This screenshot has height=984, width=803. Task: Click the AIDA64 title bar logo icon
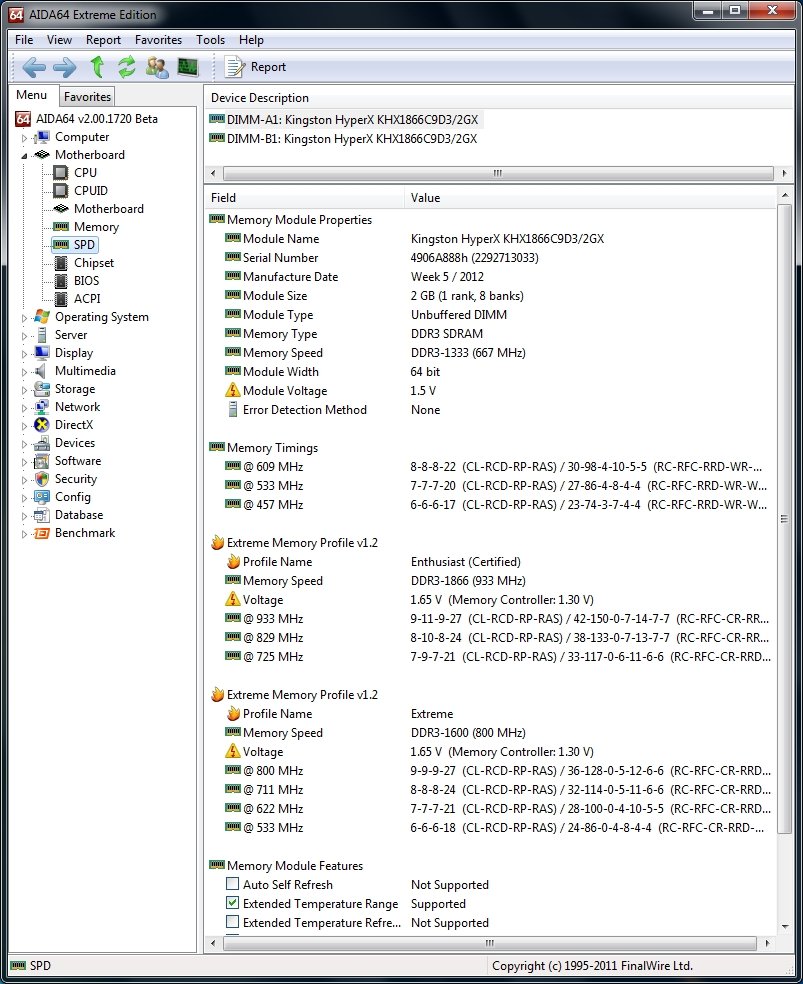pos(16,14)
